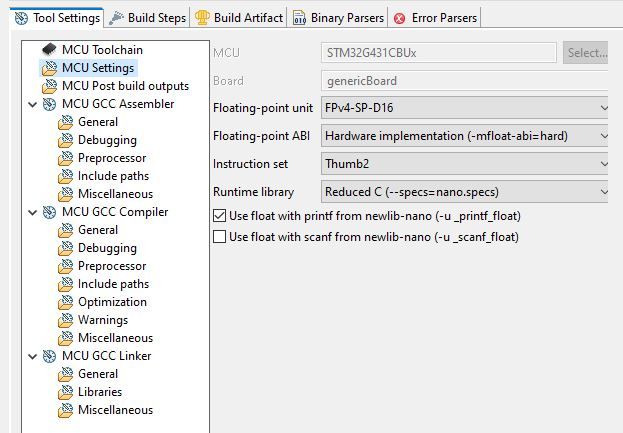Viewport: 623px width, 433px height.
Task: Click the MCU Post build outputs folder icon
Action: click(x=49, y=86)
